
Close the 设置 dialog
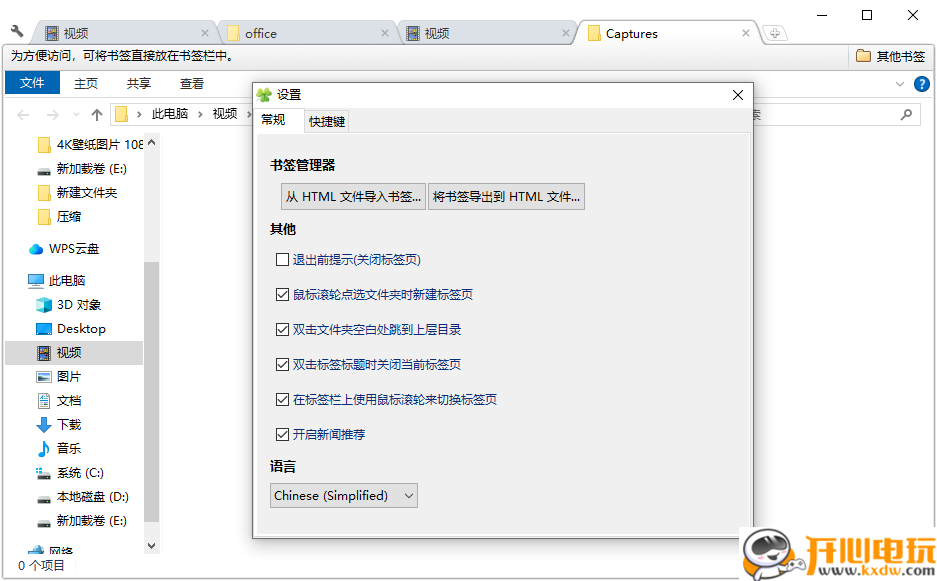pyautogui.click(x=738, y=95)
